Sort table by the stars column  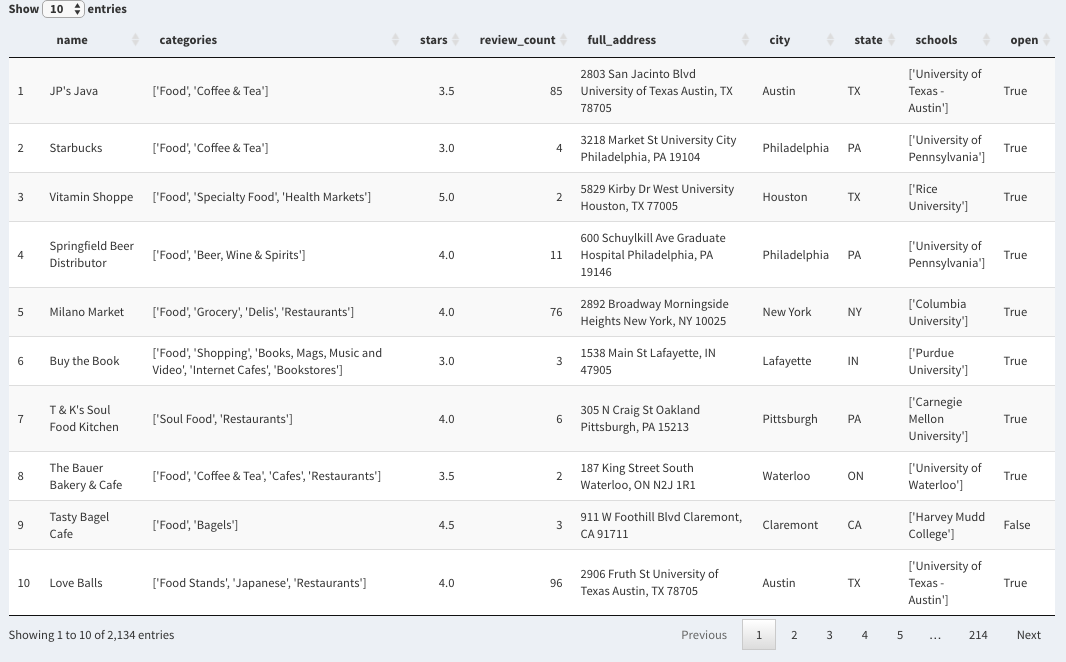click(x=434, y=40)
